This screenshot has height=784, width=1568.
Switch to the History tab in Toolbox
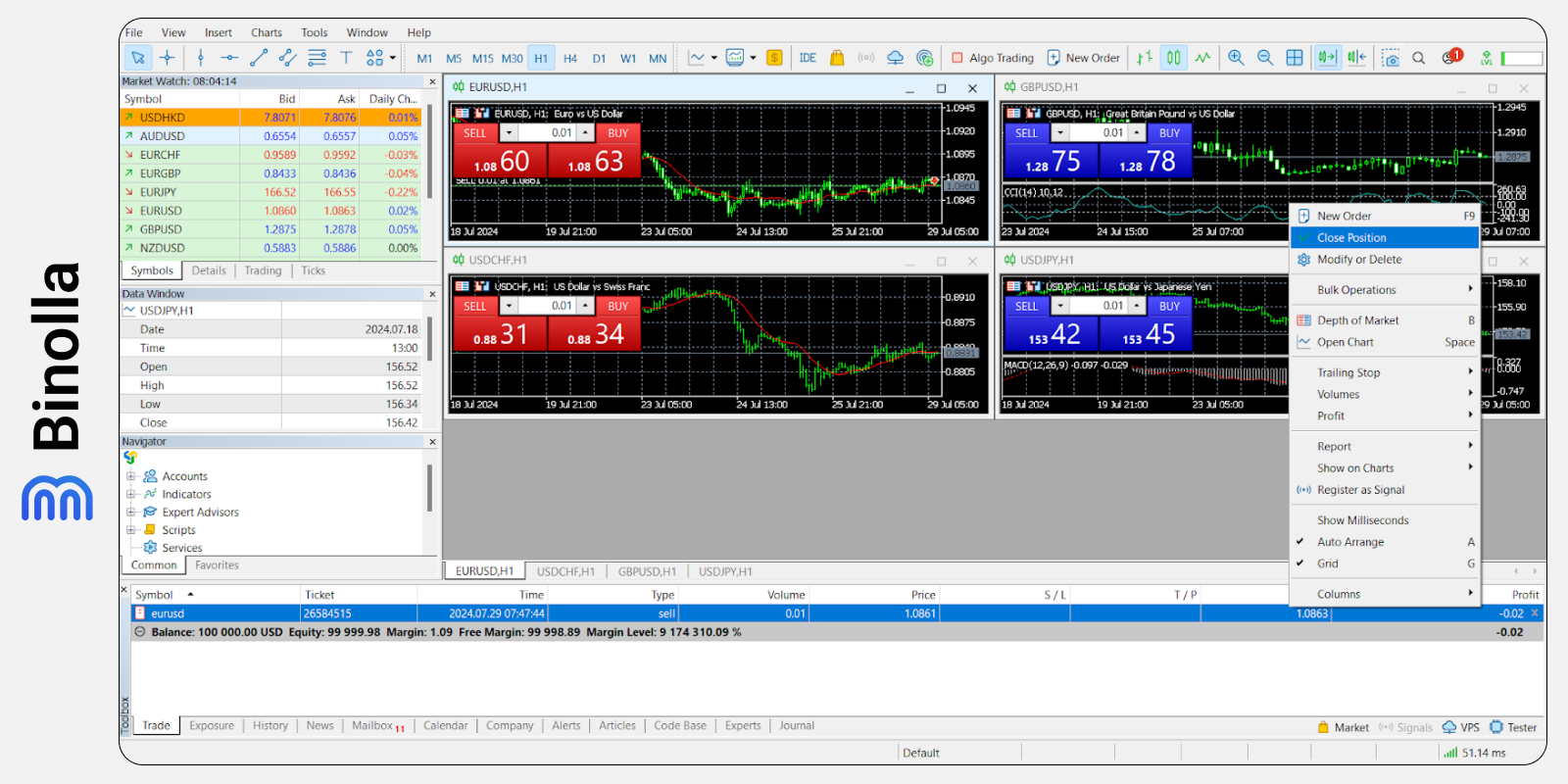(x=270, y=726)
